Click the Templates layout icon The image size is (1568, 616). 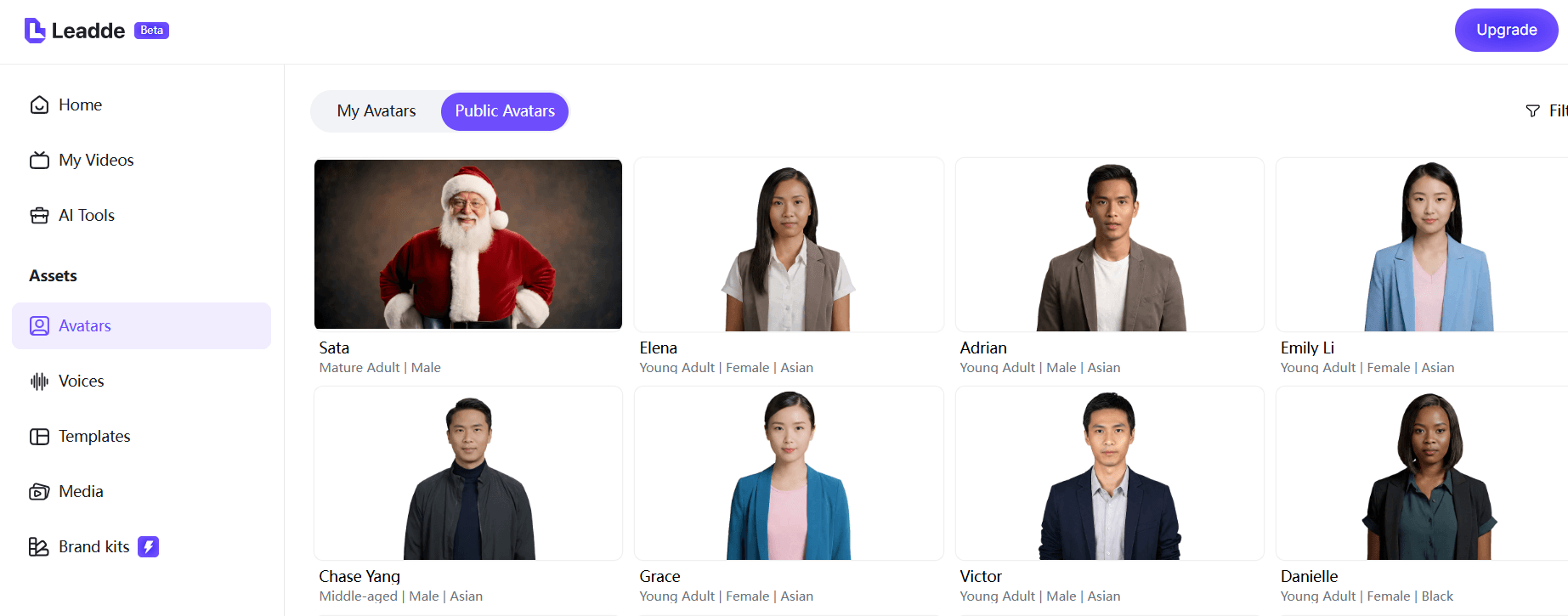pos(39,436)
